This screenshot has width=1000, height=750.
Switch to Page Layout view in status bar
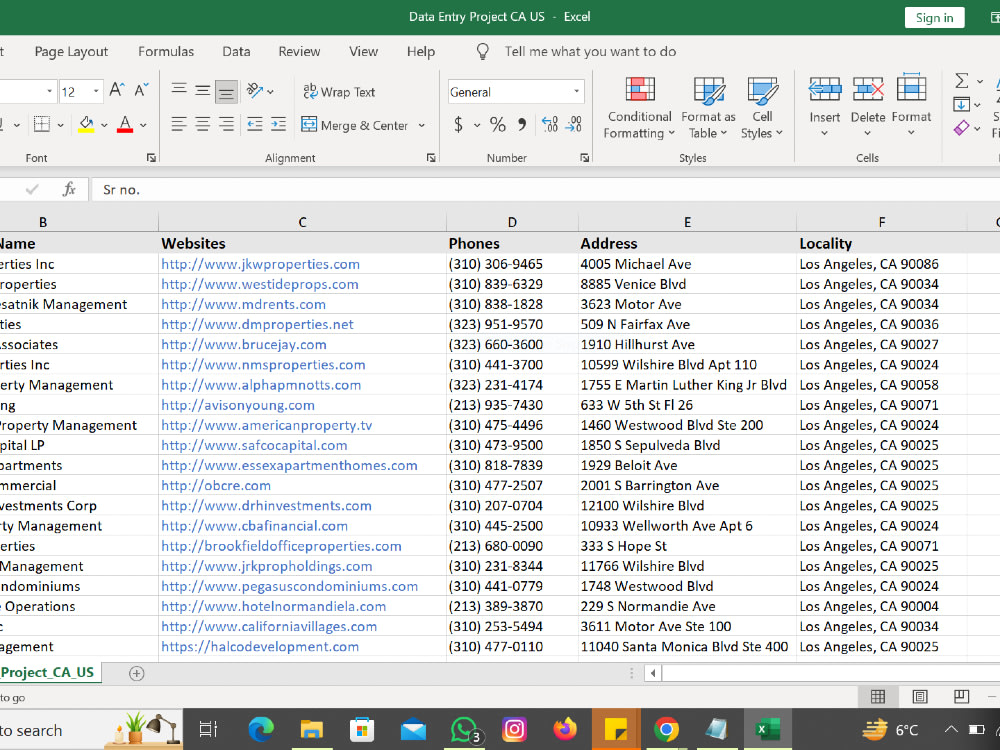(x=920, y=696)
